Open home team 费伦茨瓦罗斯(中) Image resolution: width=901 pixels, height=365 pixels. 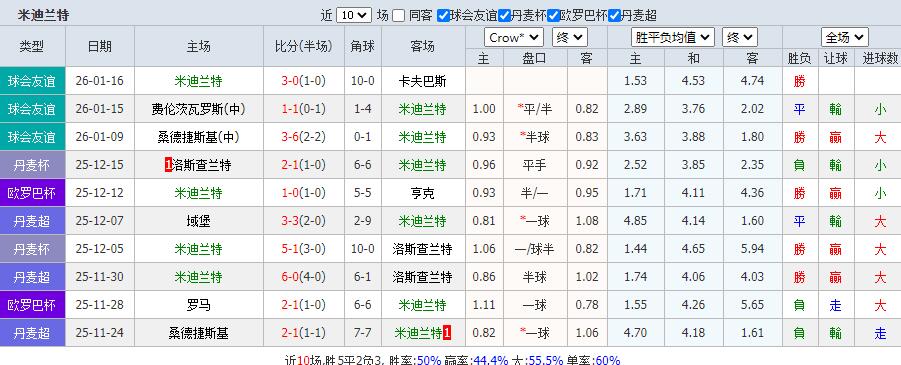pos(198,109)
